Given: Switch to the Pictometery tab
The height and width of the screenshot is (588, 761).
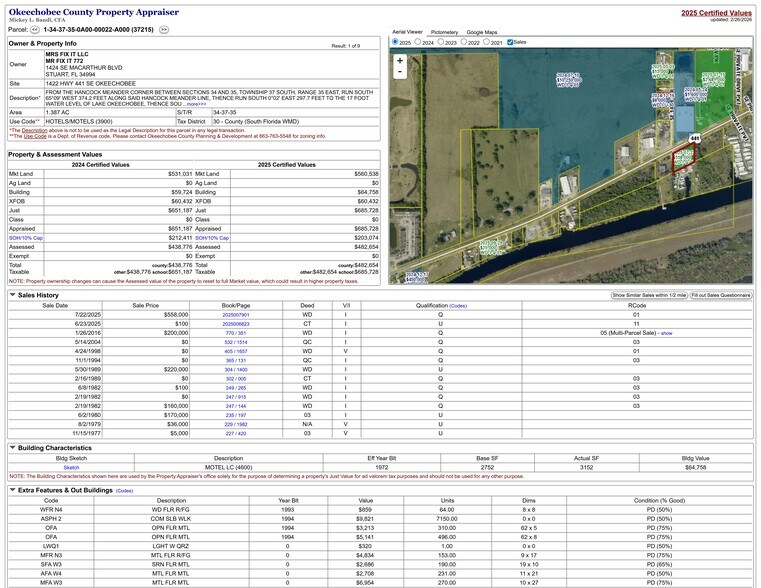Looking at the screenshot, I should pos(444,32).
